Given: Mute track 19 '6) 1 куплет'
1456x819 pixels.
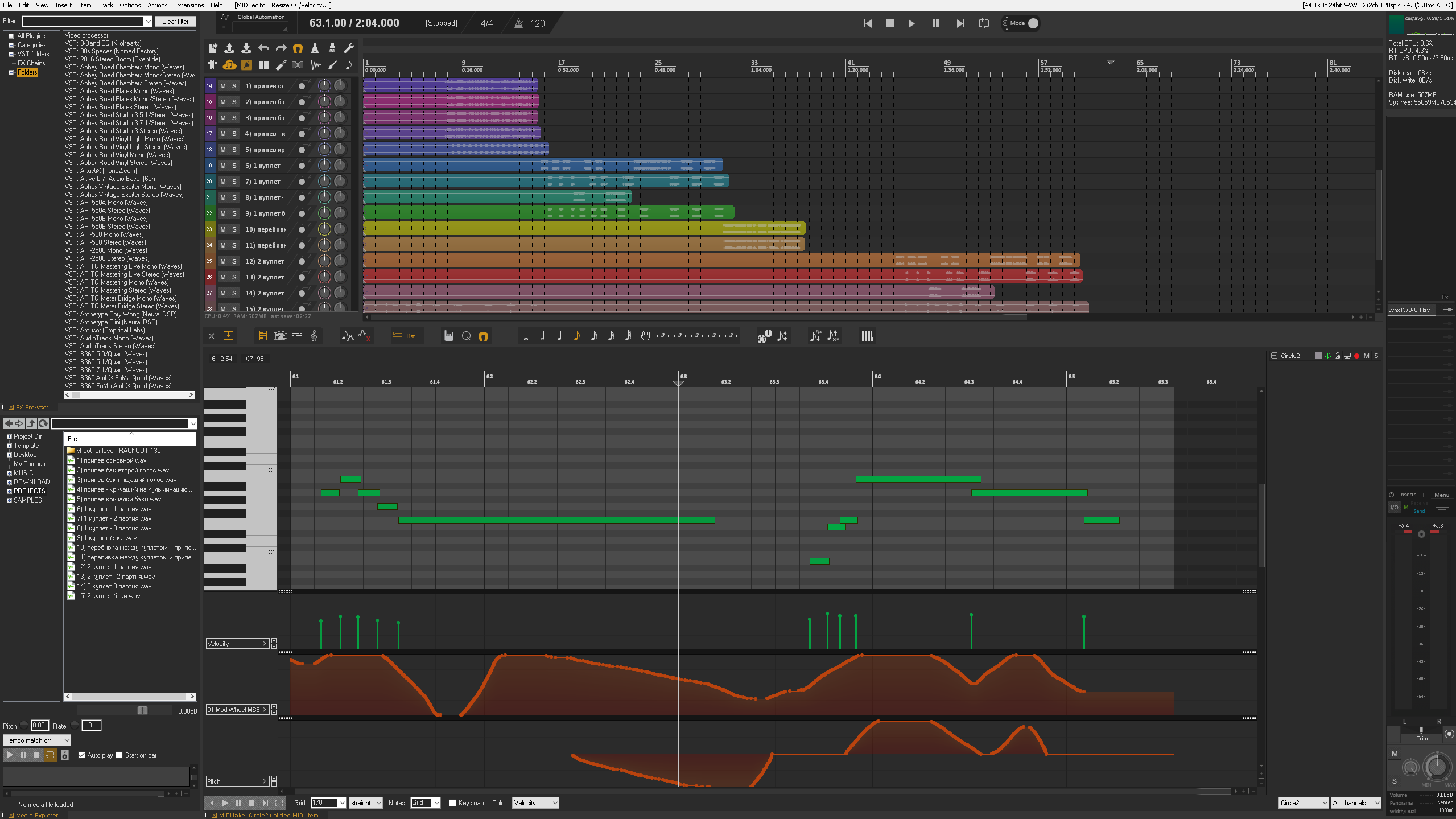Looking at the screenshot, I should pyautogui.click(x=223, y=166).
